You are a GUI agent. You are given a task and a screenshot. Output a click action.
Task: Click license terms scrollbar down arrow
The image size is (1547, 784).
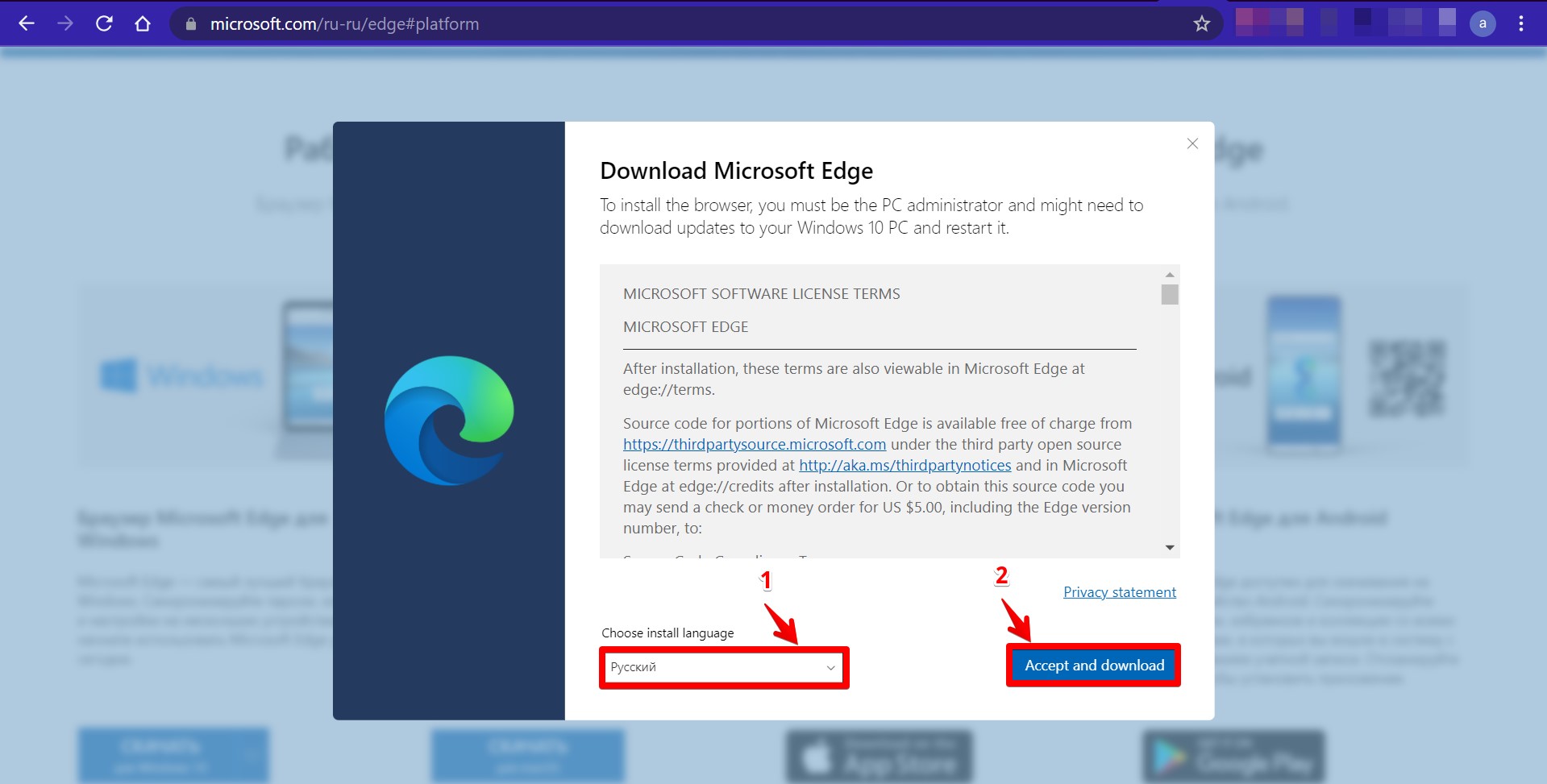(x=1170, y=548)
